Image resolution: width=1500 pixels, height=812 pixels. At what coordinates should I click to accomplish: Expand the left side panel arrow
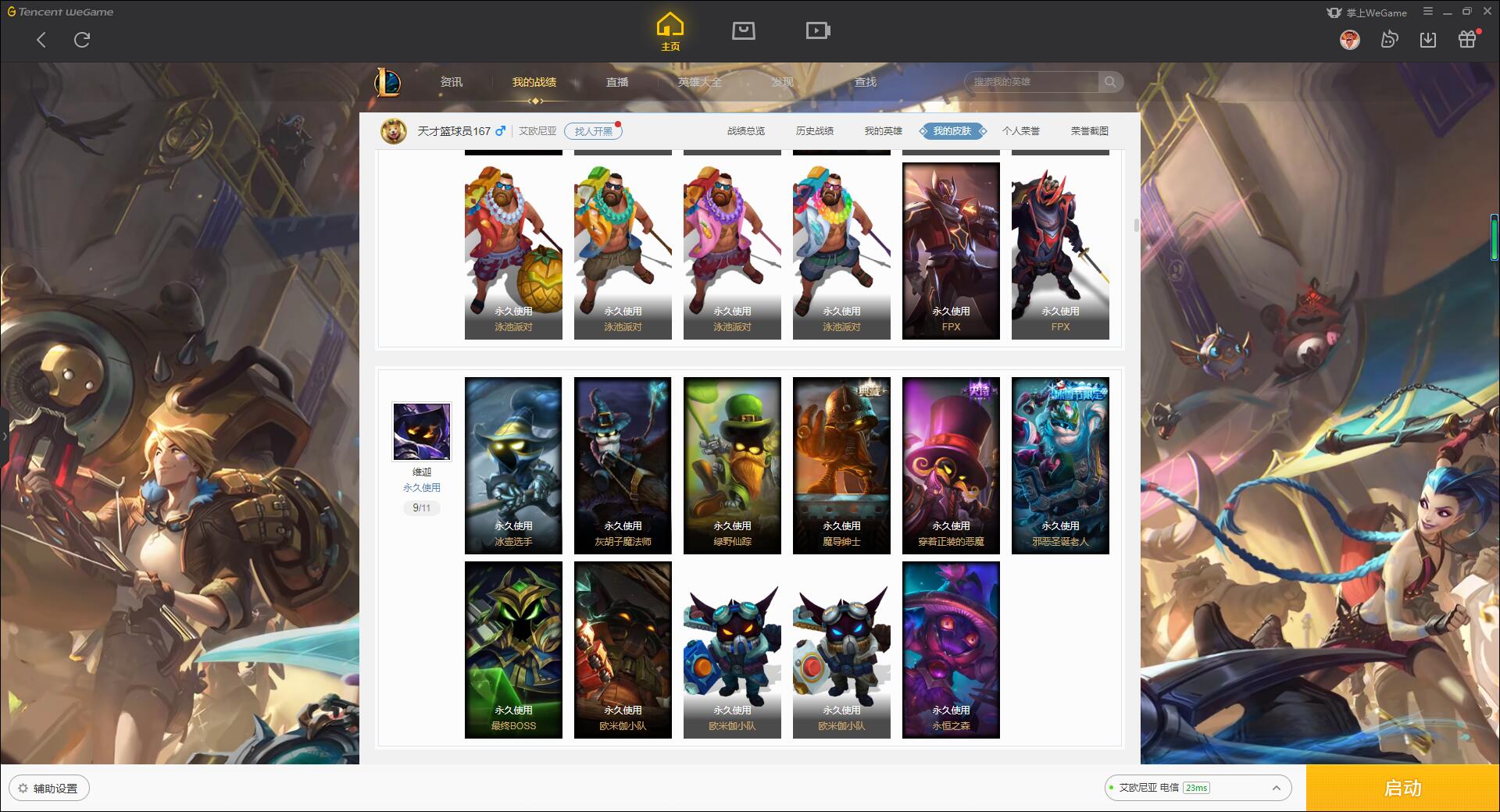pos(4,436)
